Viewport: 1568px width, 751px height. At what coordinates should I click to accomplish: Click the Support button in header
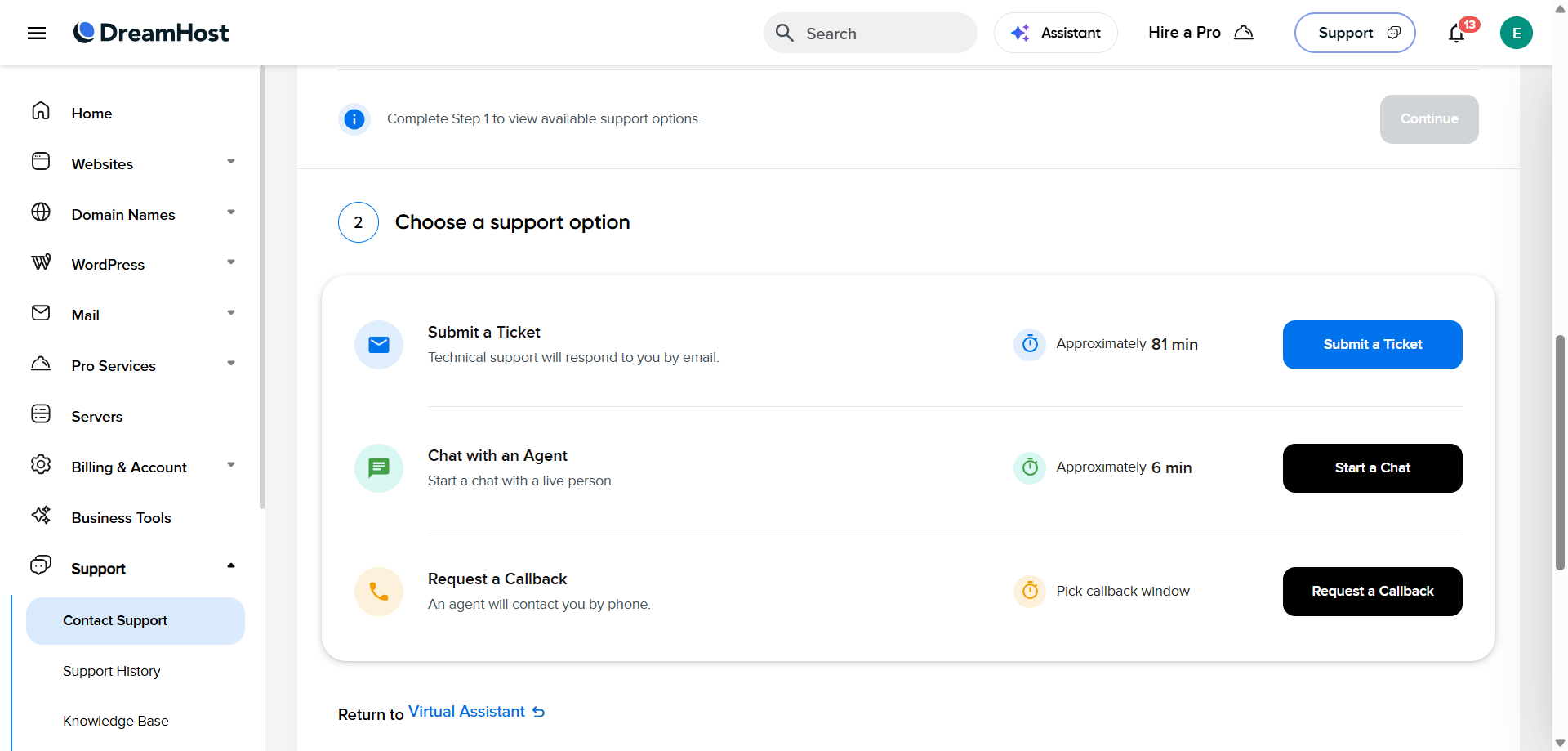1355,33
